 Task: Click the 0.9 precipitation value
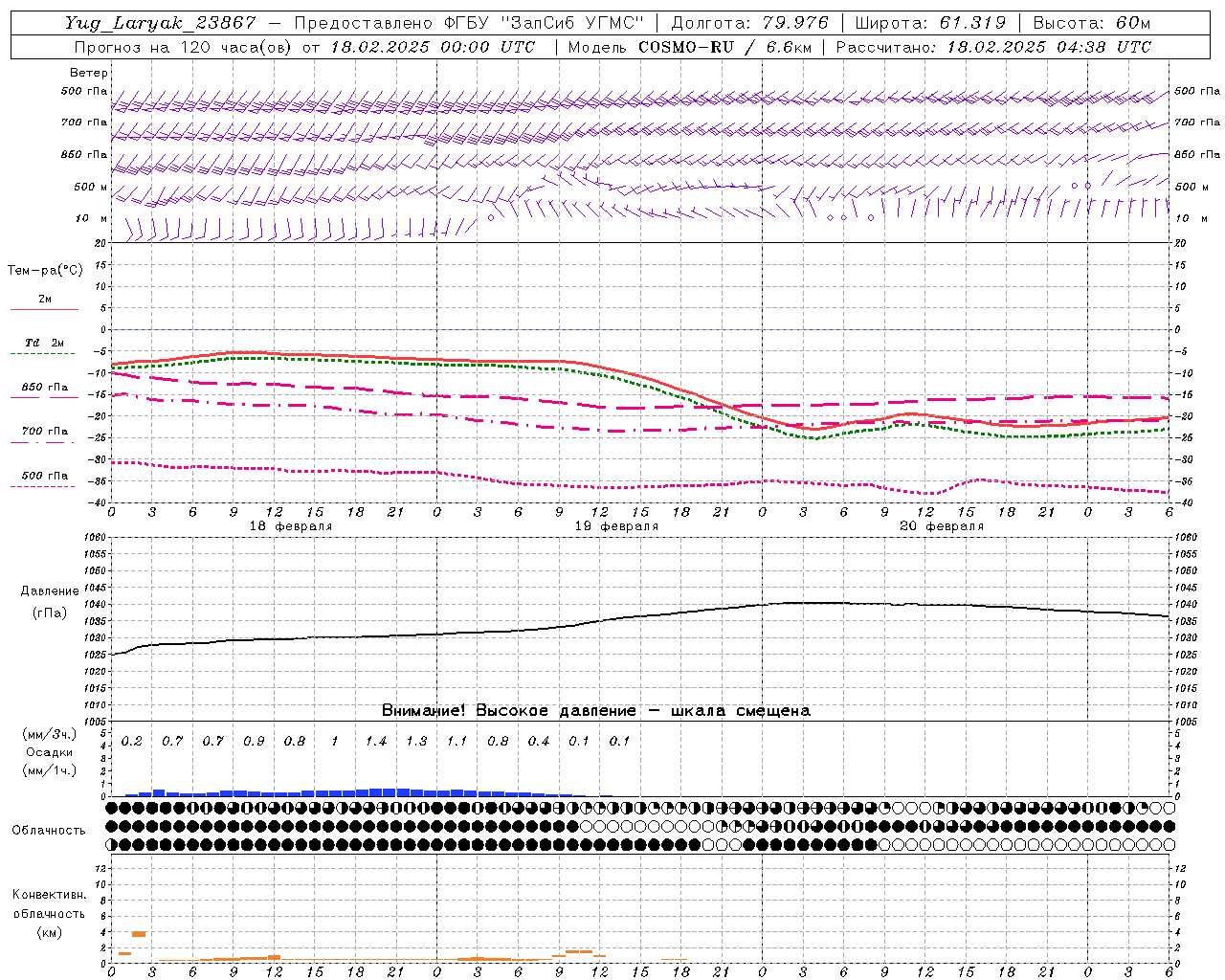pyautogui.click(x=254, y=742)
